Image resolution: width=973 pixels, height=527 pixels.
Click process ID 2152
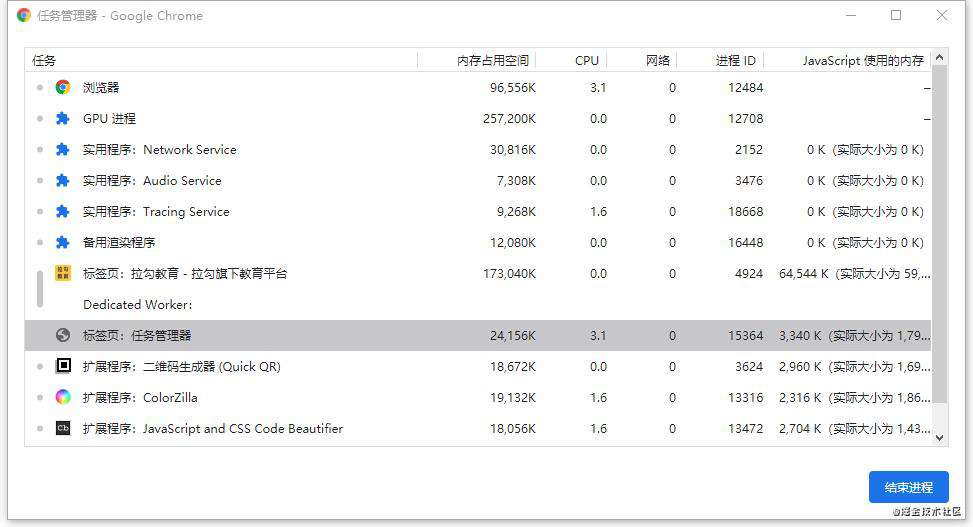749,150
